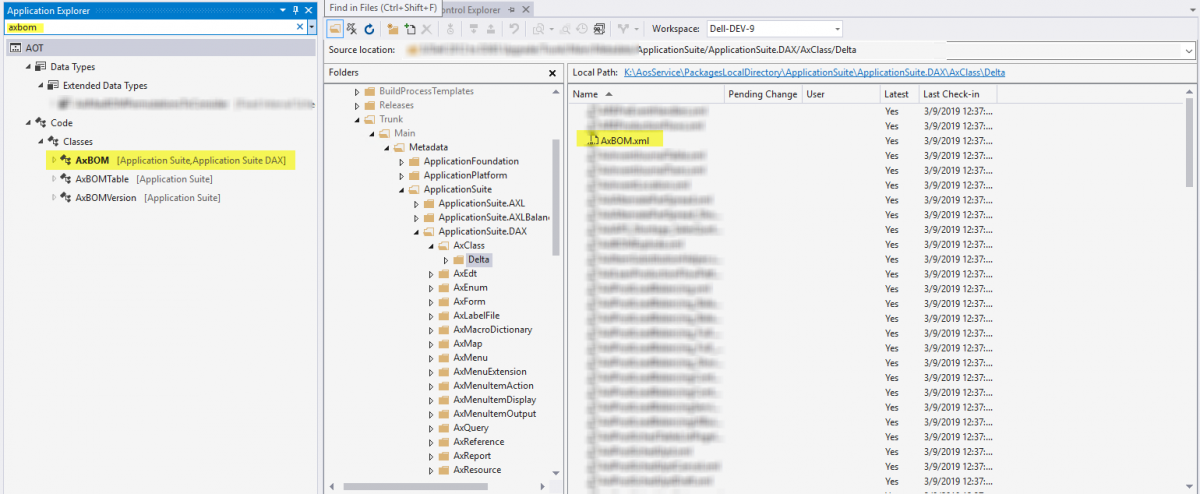Toggle the folder tree view icon
This screenshot has width=1200, height=494.
tap(336, 29)
